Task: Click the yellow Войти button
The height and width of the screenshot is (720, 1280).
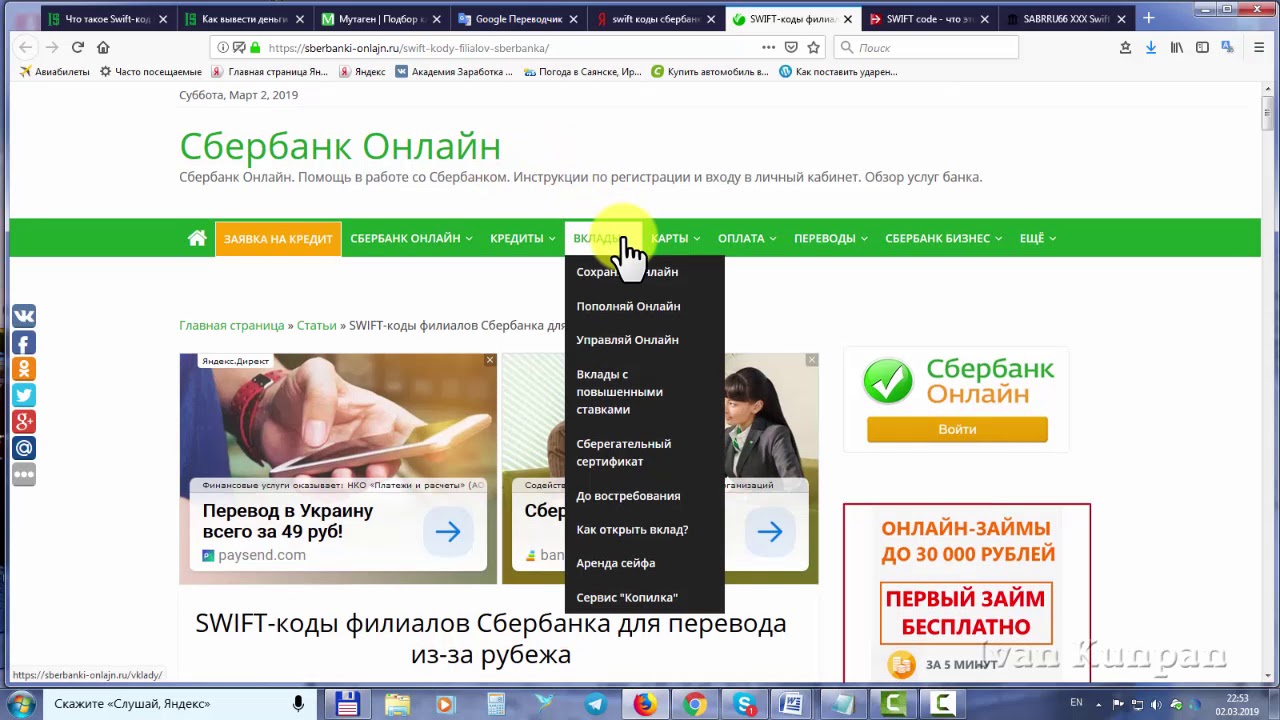Action: pyautogui.click(x=957, y=429)
